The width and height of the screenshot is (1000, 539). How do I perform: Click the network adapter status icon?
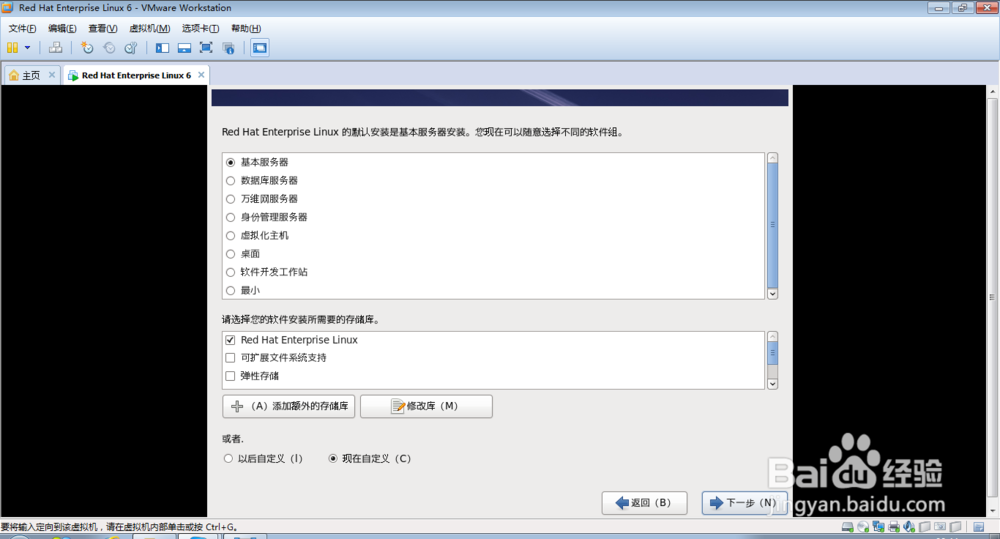click(878, 527)
